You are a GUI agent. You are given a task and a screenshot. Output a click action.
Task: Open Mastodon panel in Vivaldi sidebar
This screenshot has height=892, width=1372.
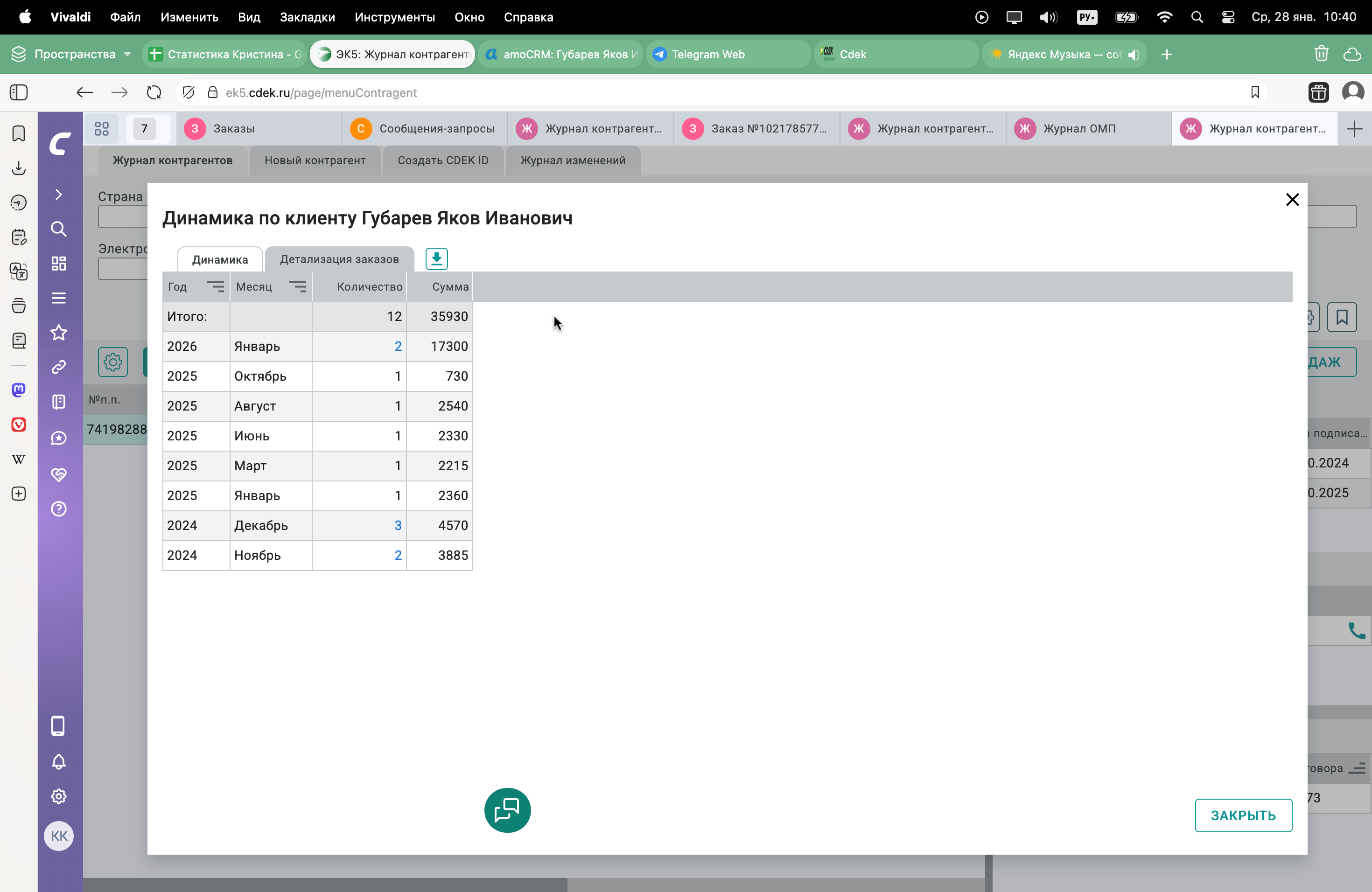pos(19,390)
